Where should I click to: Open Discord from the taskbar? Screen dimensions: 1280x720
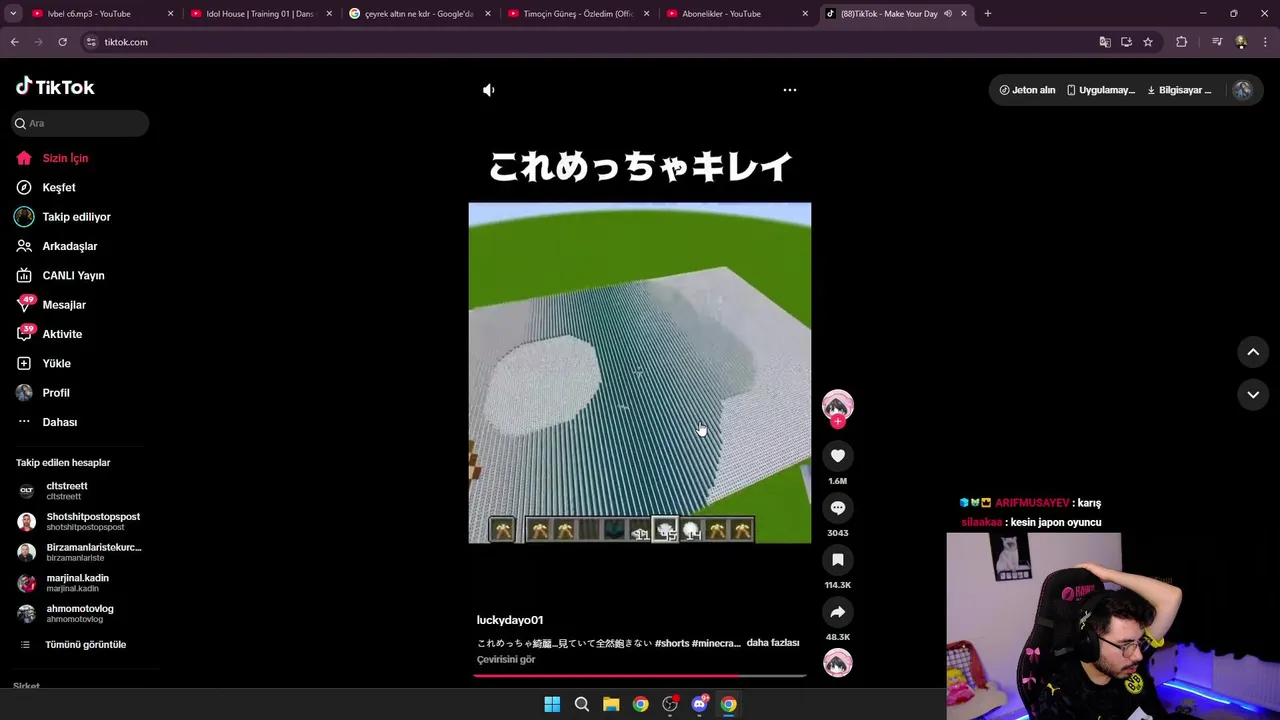700,704
